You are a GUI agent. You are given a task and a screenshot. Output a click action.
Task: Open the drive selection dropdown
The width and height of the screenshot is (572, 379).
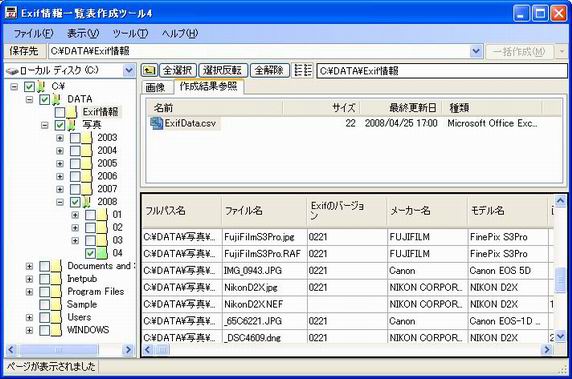click(129, 70)
